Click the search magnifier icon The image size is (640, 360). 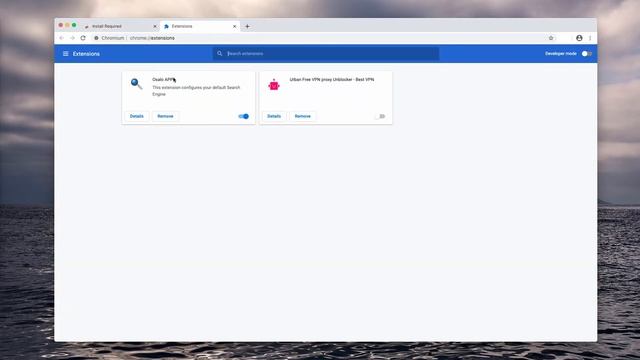pos(220,53)
